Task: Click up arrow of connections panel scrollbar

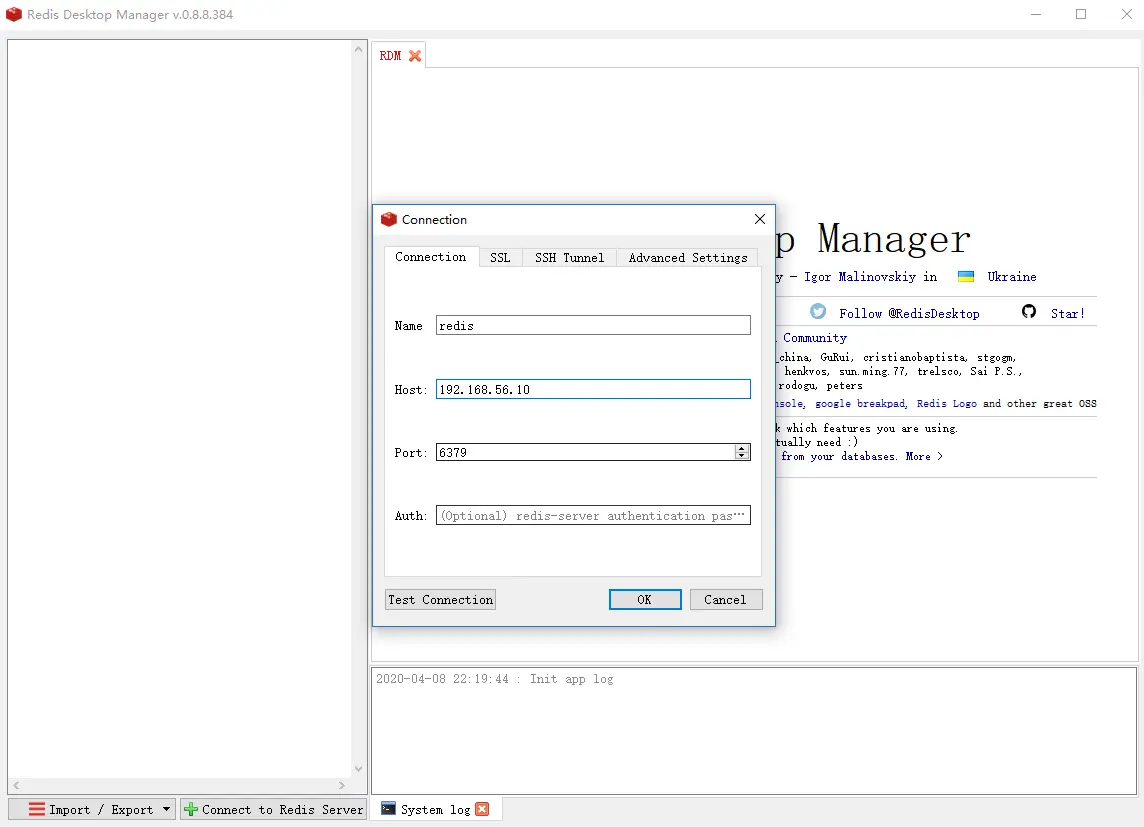Action: 358,50
